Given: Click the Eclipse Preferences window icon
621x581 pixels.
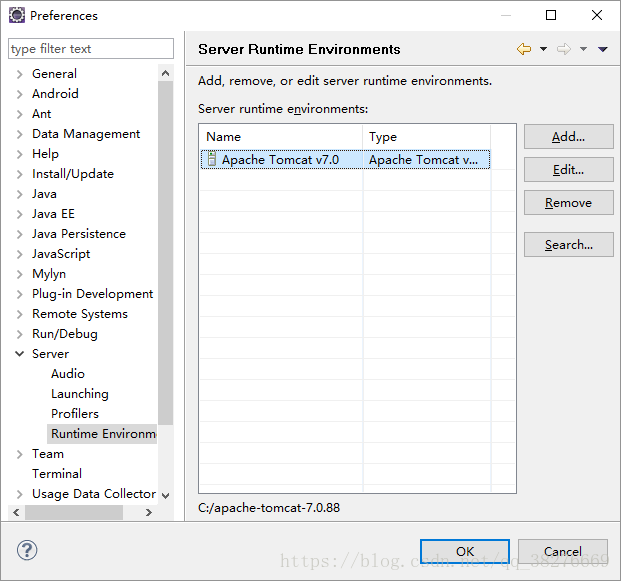Looking at the screenshot, I should click(17, 15).
